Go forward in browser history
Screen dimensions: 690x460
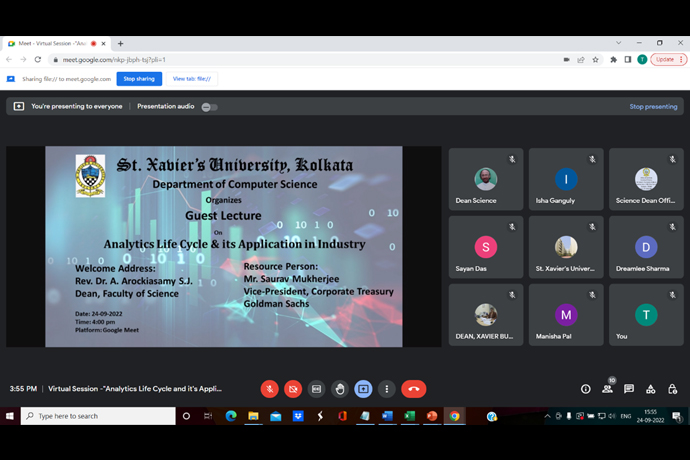point(23,59)
